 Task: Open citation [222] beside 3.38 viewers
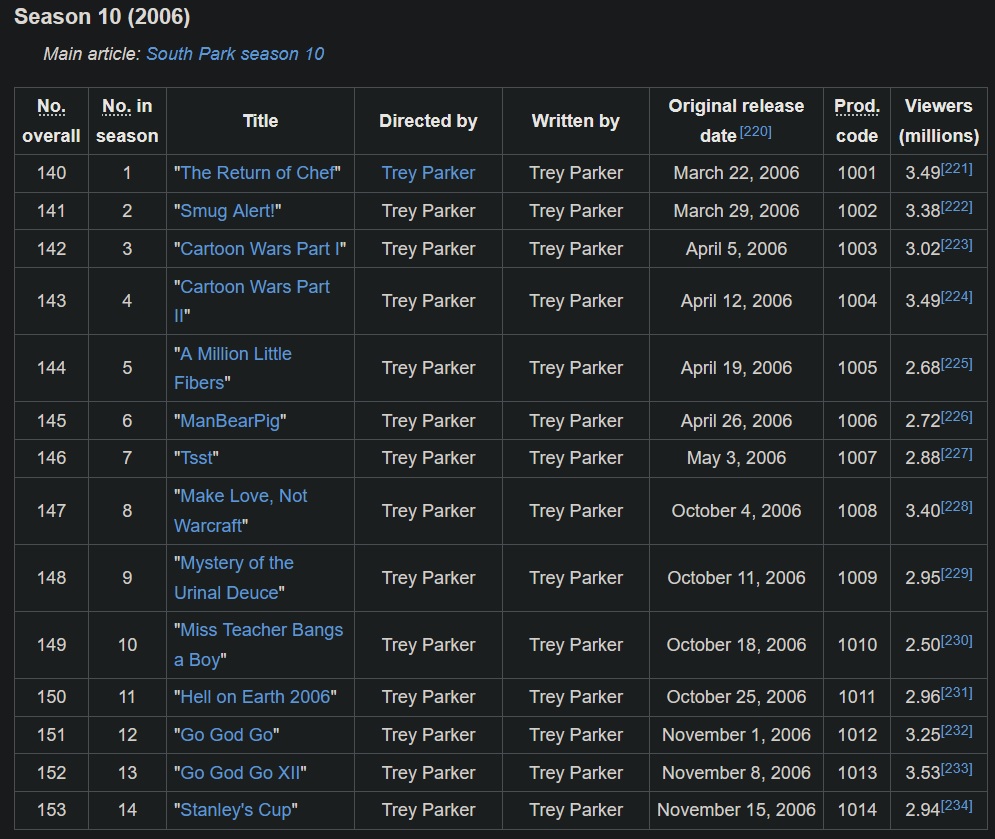pyautogui.click(x=957, y=206)
